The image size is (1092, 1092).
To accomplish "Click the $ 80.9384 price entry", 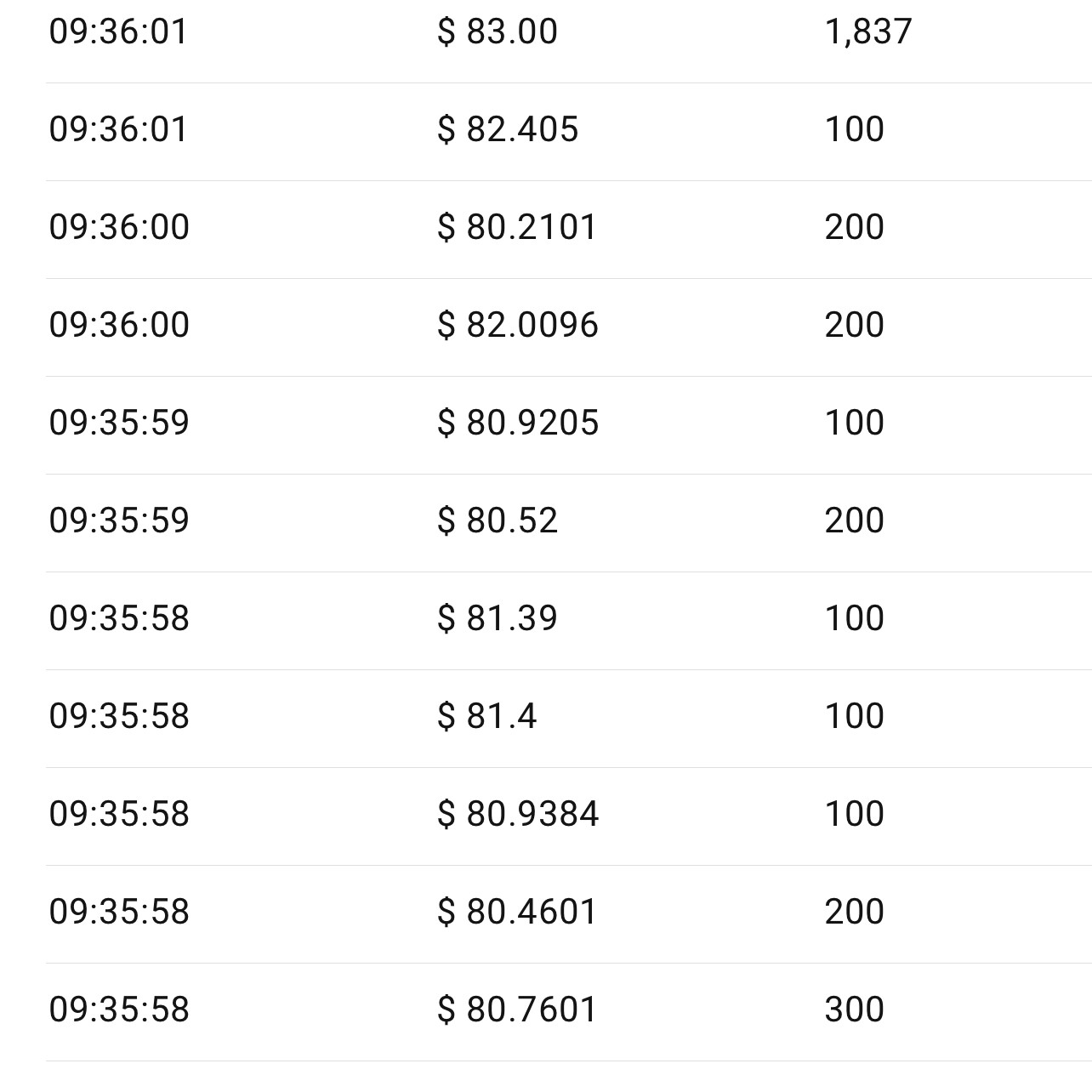I will 517,815.
